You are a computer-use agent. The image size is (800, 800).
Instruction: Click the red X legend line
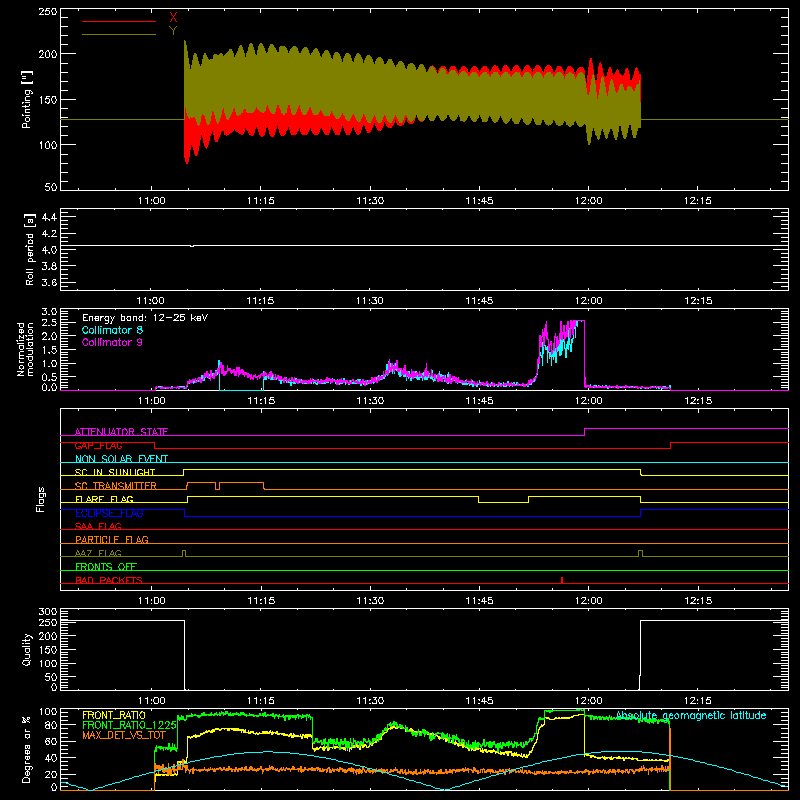[118, 21]
